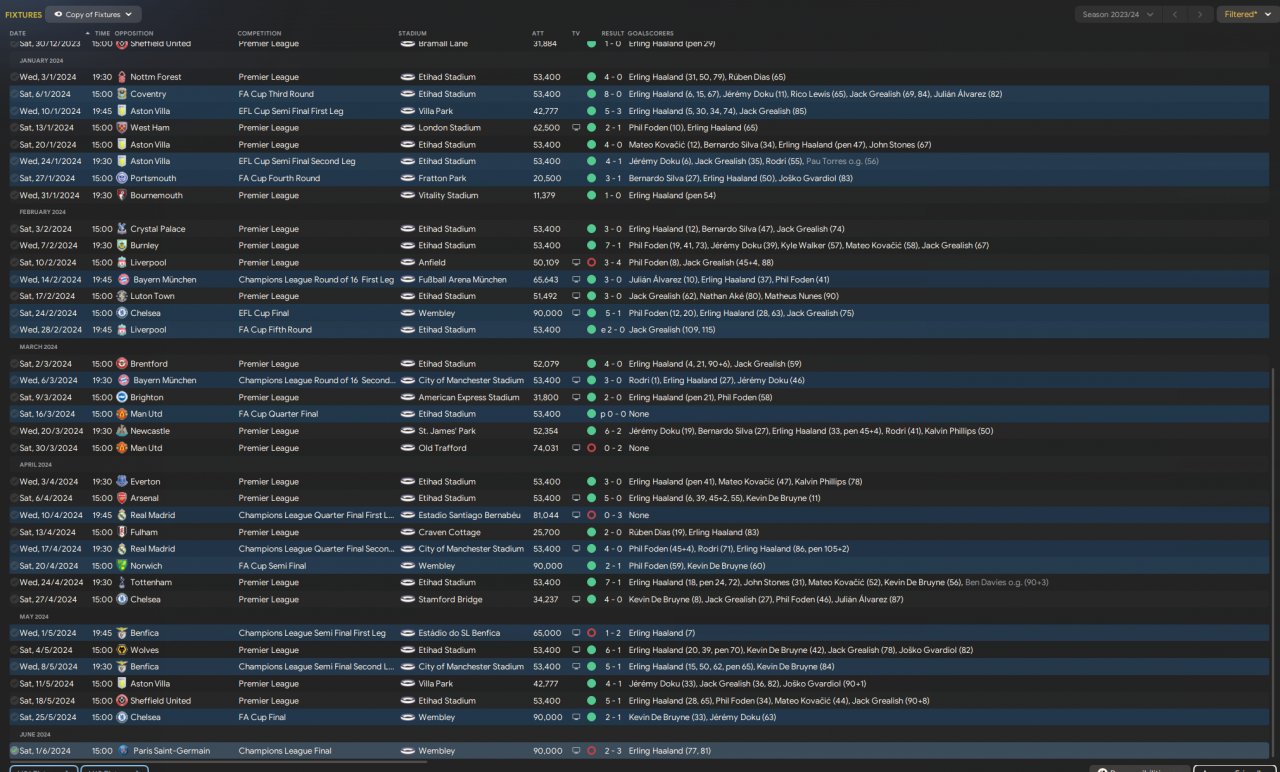Toggle the selector circle for Wed, 3/1/2024
Image resolution: width=1280 pixels, height=772 pixels.
14,77
